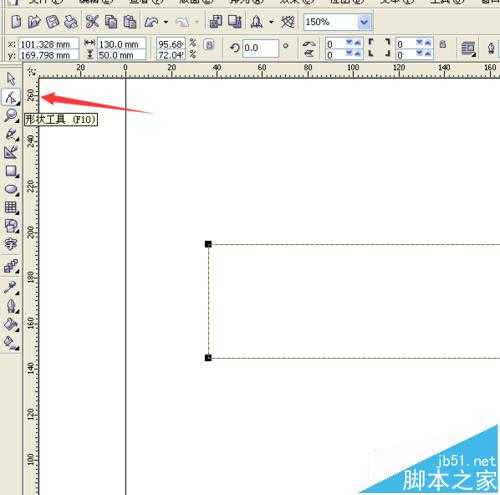Pick the Graph Paper grid tool
Screen dimensions: 500x495
(11, 208)
